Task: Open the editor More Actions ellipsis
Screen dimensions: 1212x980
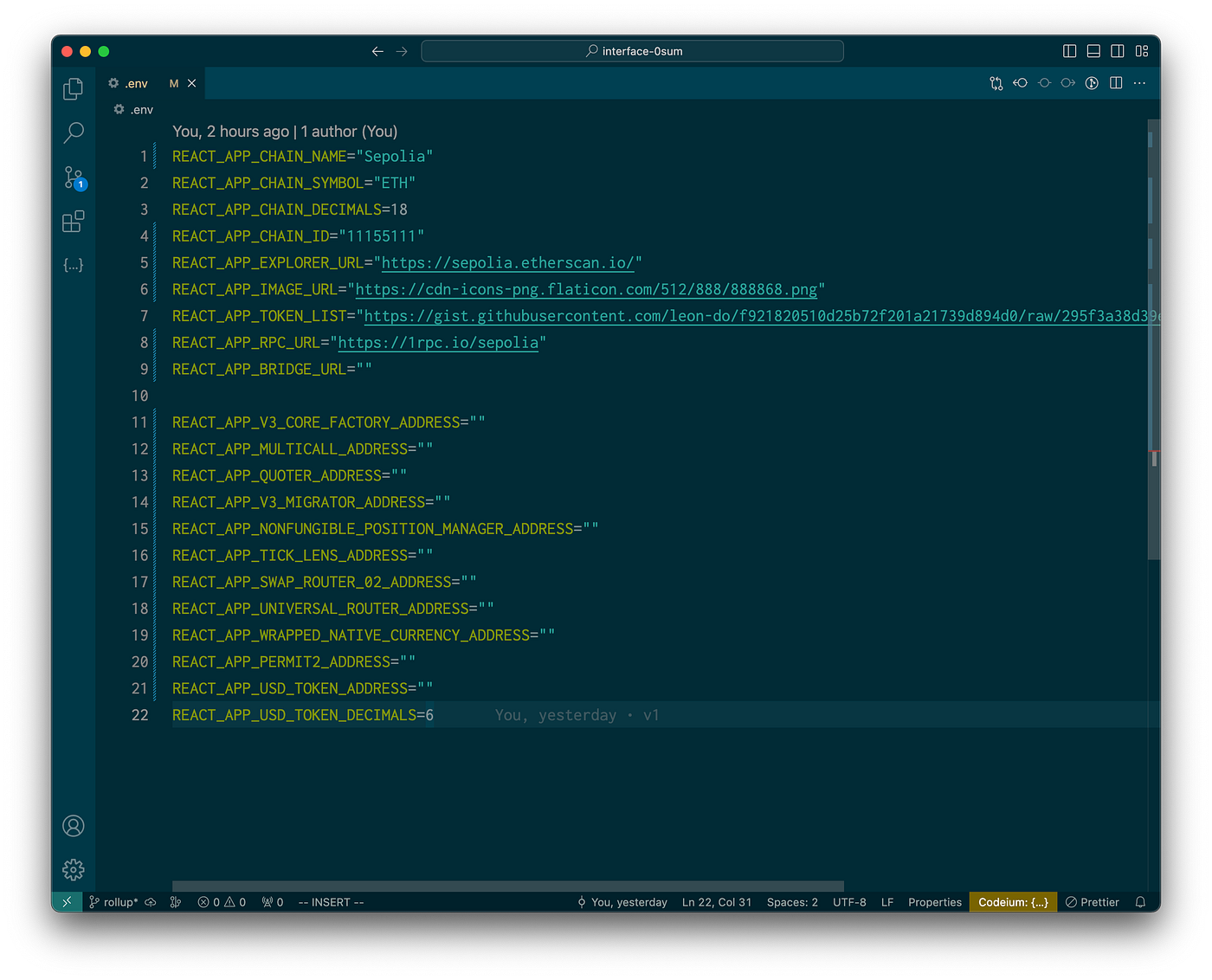Action: pyautogui.click(x=1139, y=83)
